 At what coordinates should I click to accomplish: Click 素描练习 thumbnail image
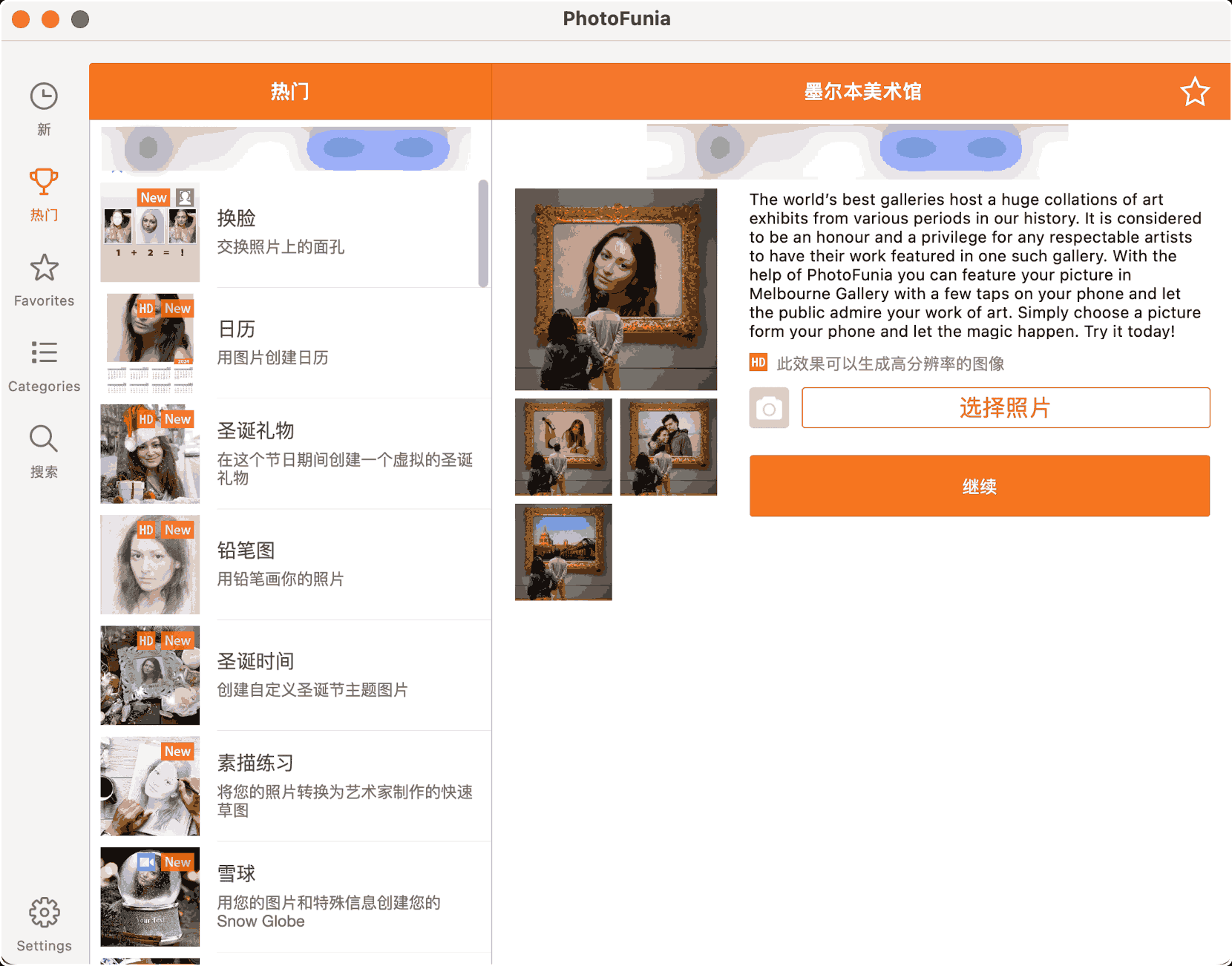pos(150,786)
